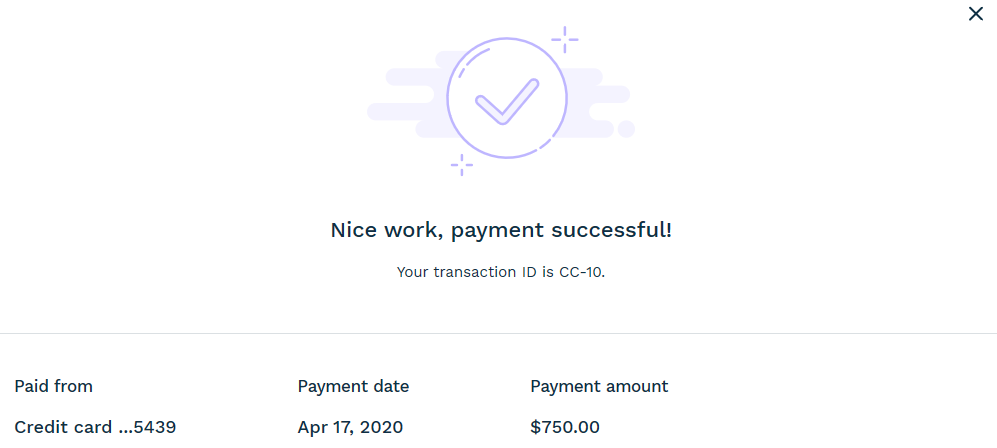
Task: Click the sparkle icon above the success circle
Action: (x=565, y=41)
